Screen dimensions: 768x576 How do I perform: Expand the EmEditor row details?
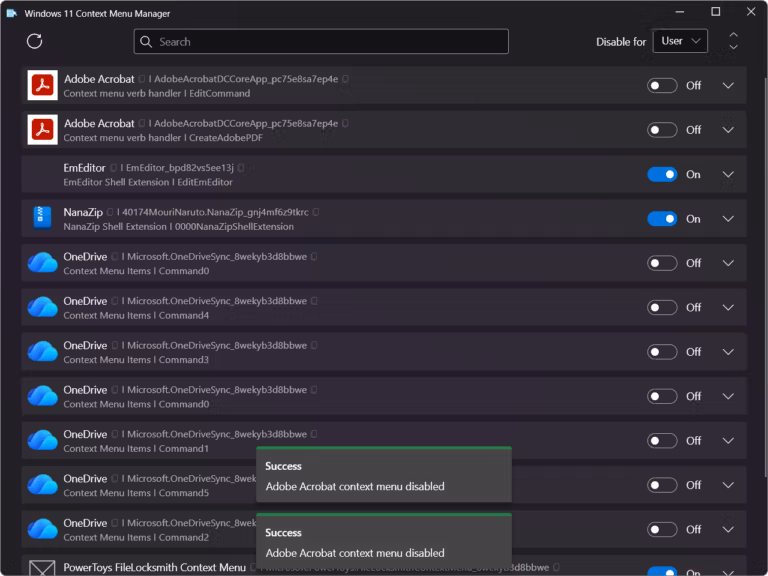pyautogui.click(x=728, y=174)
